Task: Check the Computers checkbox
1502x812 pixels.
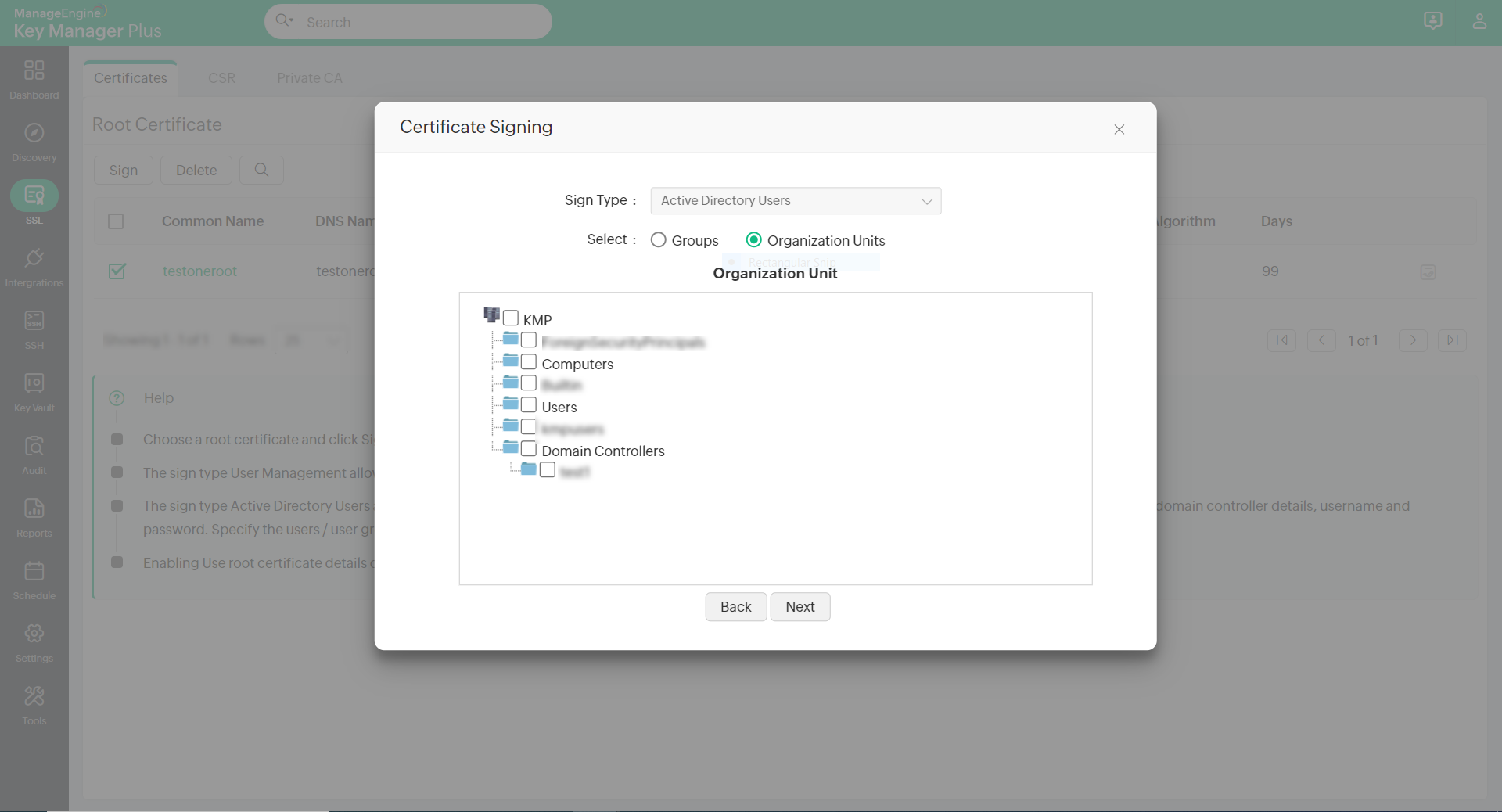Action: click(x=529, y=362)
